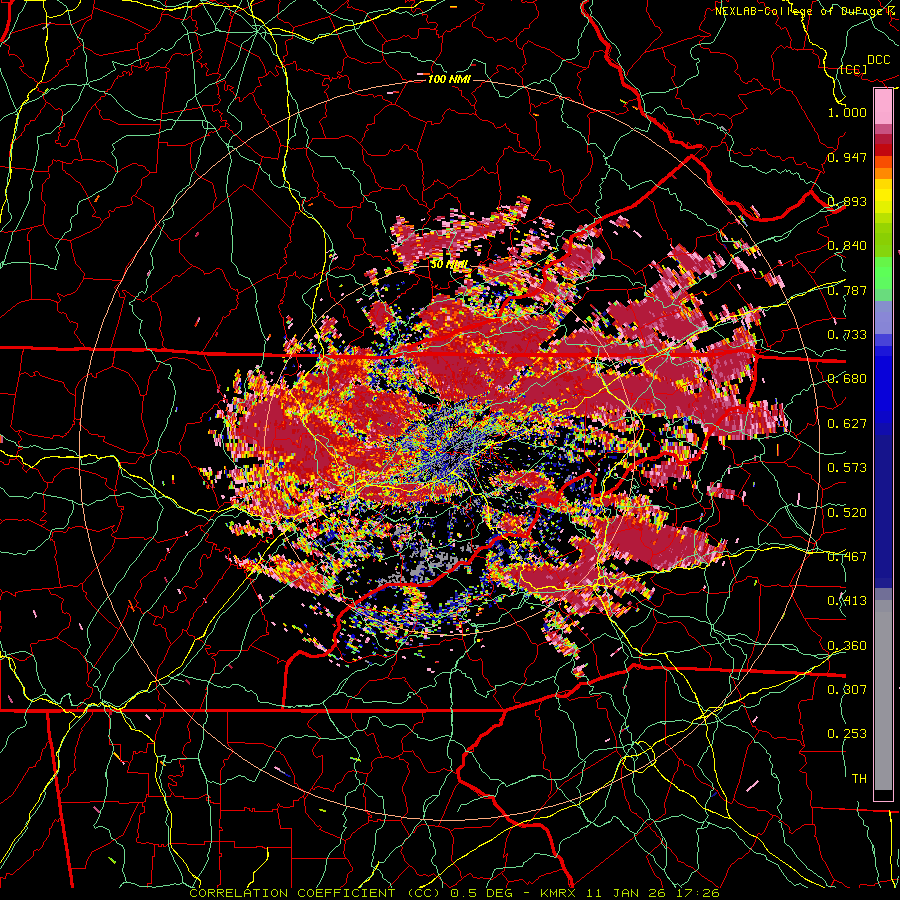
Task: Click the gray lower segment of color bar
Action: pos(883,695)
